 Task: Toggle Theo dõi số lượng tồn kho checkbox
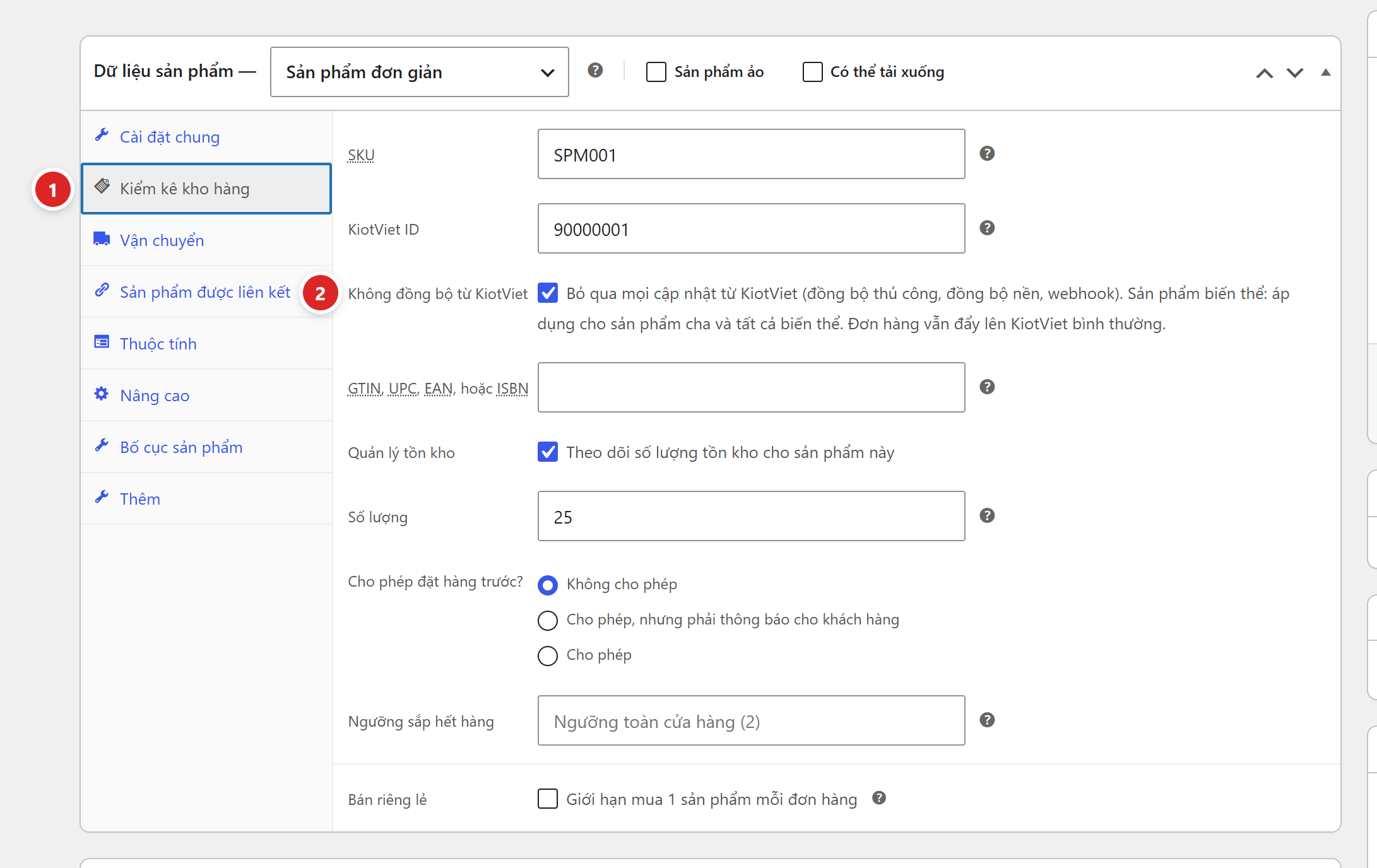(548, 452)
